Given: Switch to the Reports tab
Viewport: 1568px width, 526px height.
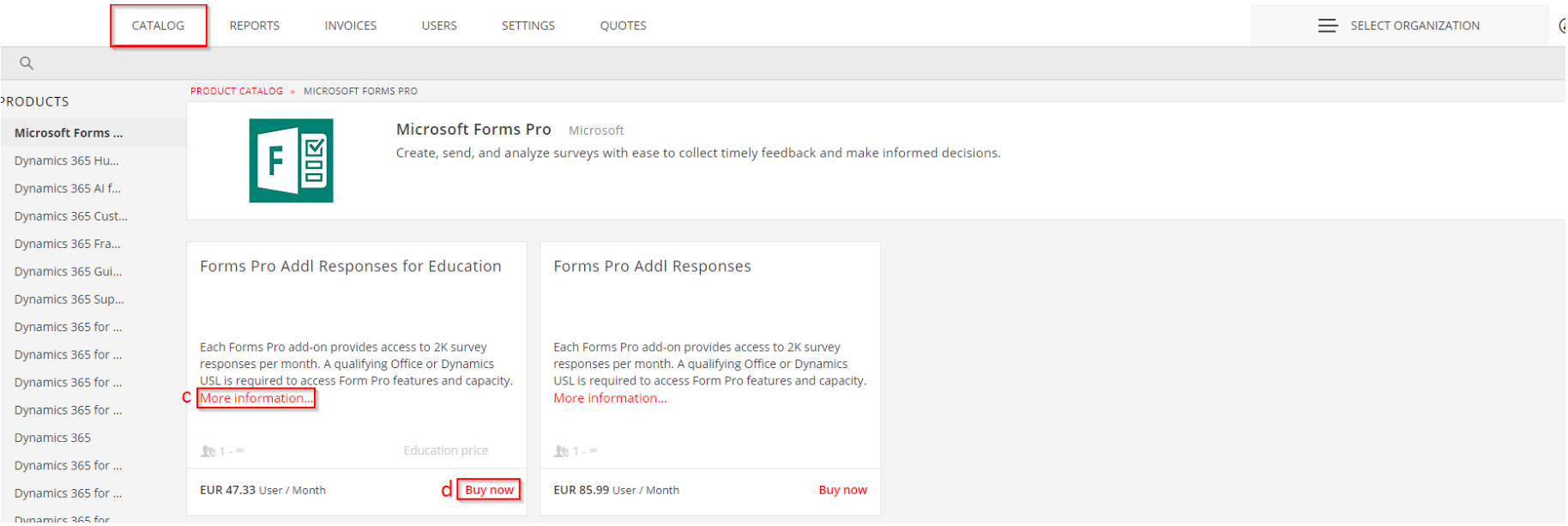Looking at the screenshot, I should tap(254, 26).
